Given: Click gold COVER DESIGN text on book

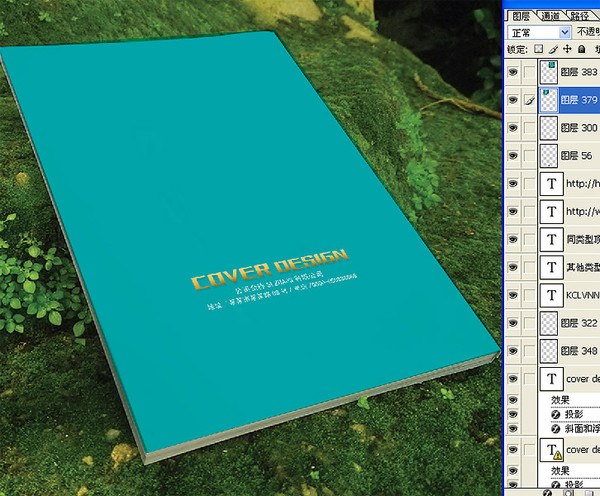Looking at the screenshot, I should (x=270, y=269).
